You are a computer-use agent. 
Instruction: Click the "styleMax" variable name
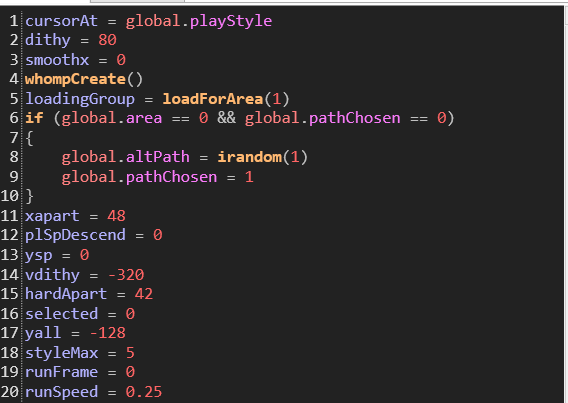point(62,353)
